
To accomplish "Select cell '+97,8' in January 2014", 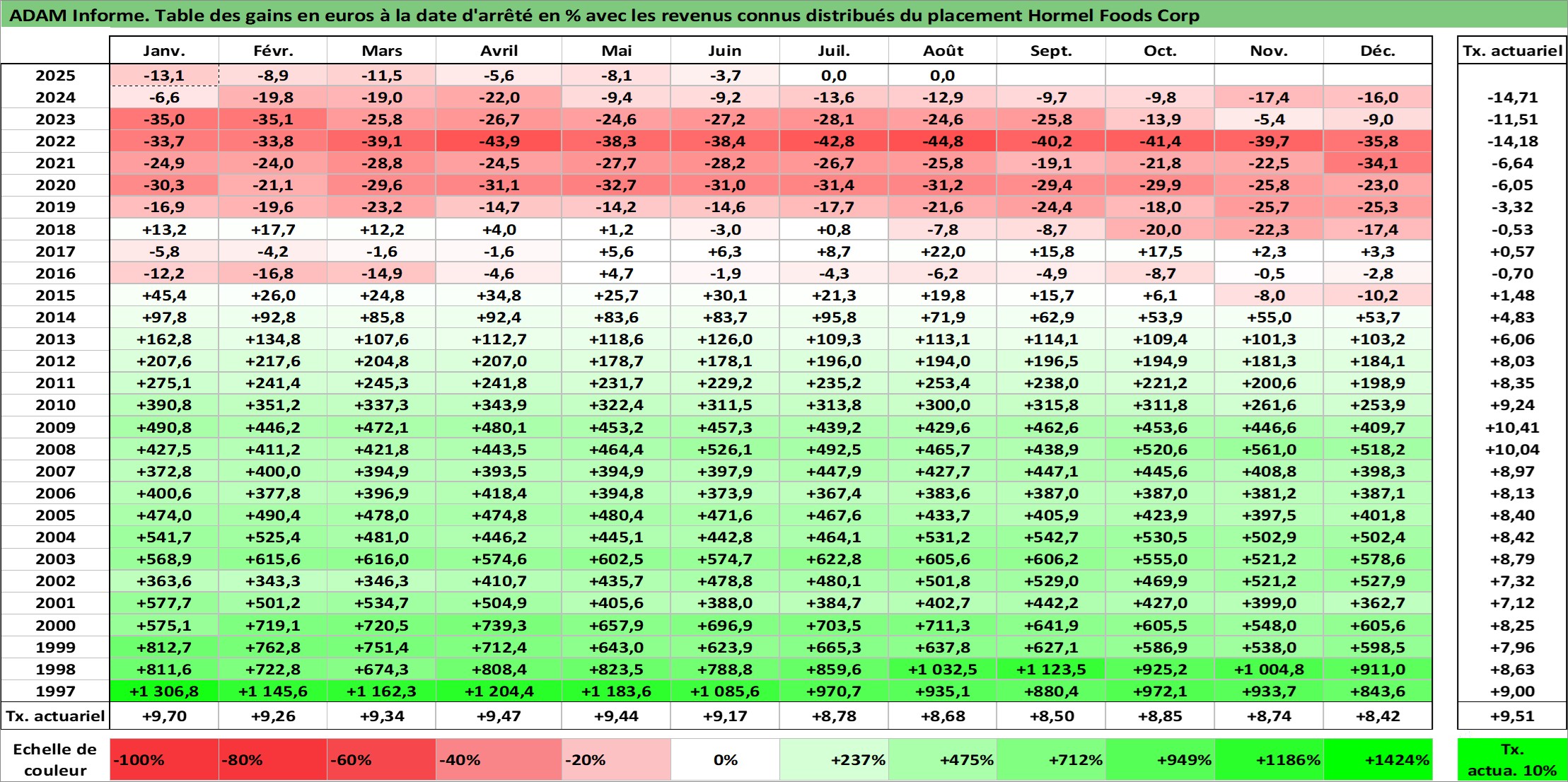I will [x=164, y=317].
